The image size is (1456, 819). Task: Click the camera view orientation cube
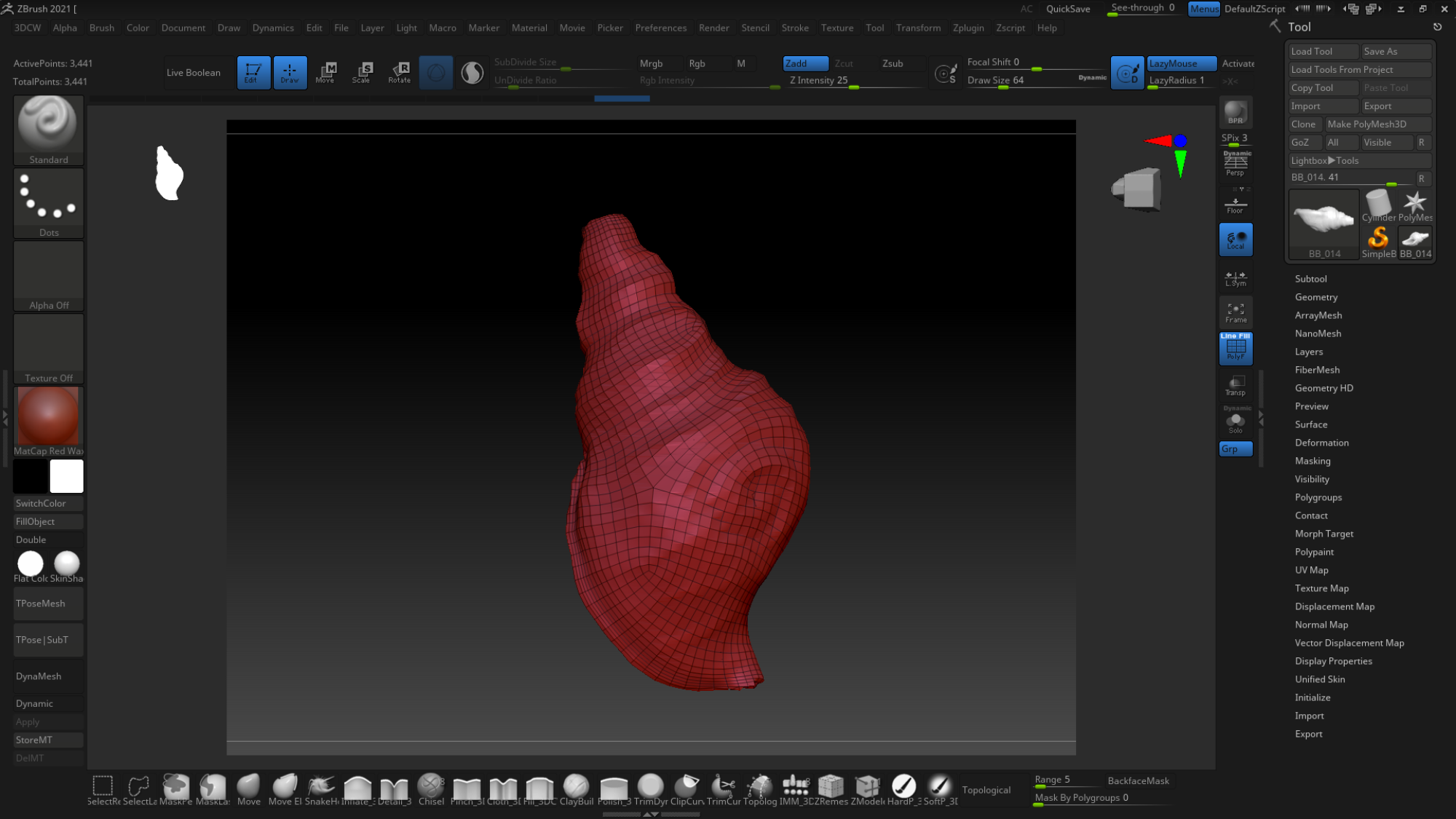coord(1137,189)
